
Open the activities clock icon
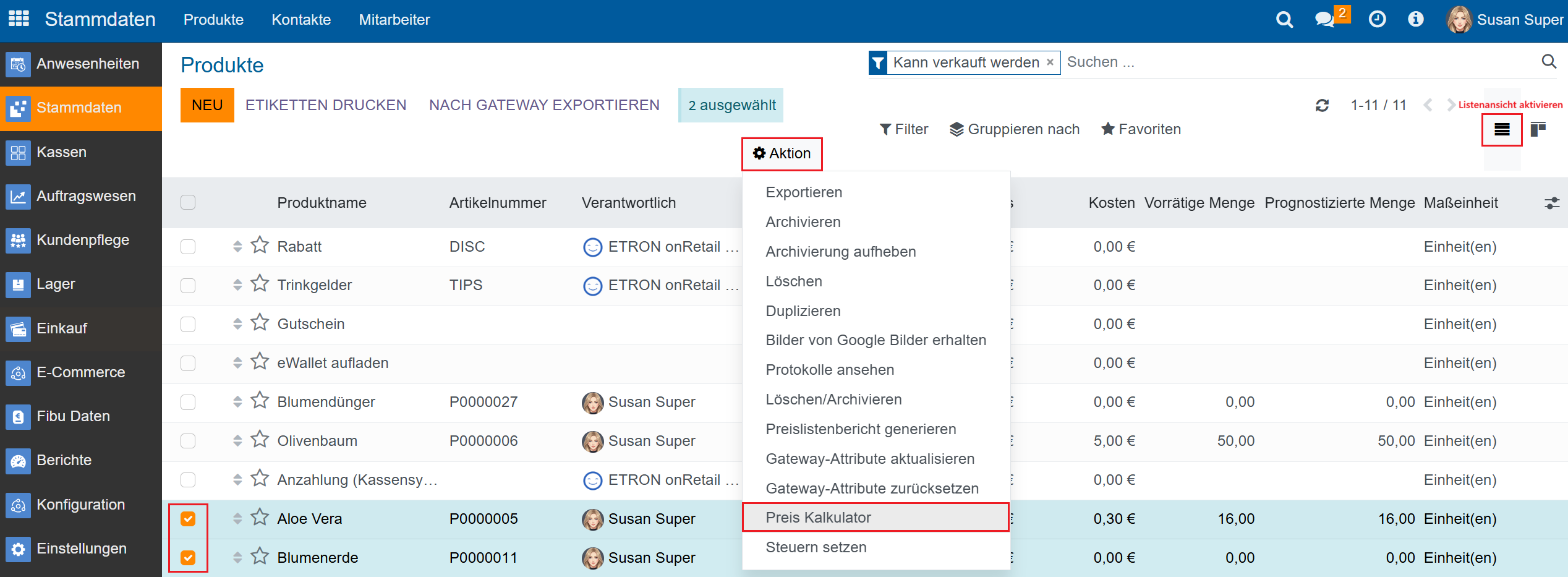pos(1378,19)
